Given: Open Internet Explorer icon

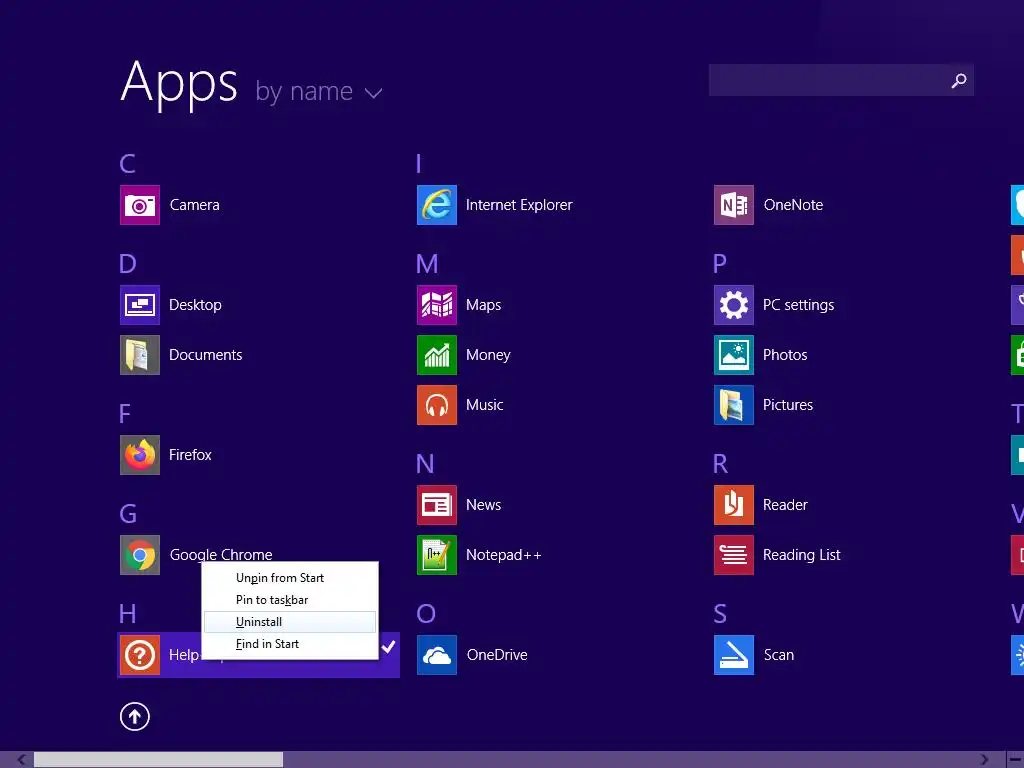Looking at the screenshot, I should click(x=437, y=205).
